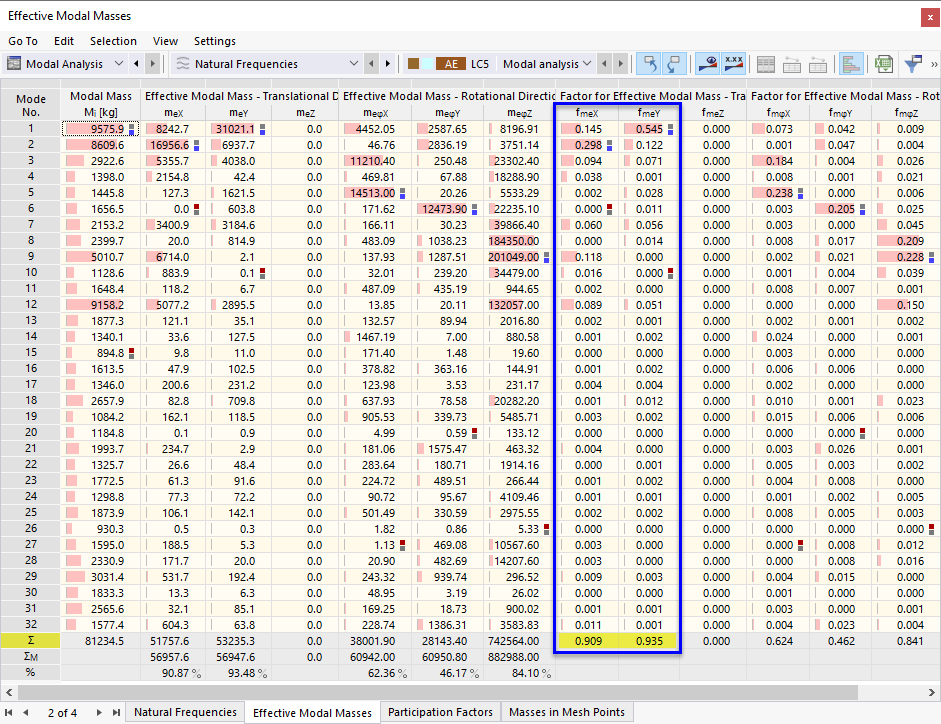Click next arrow beside Natural Frequencies
The width and height of the screenshot is (941, 724).
click(388, 64)
